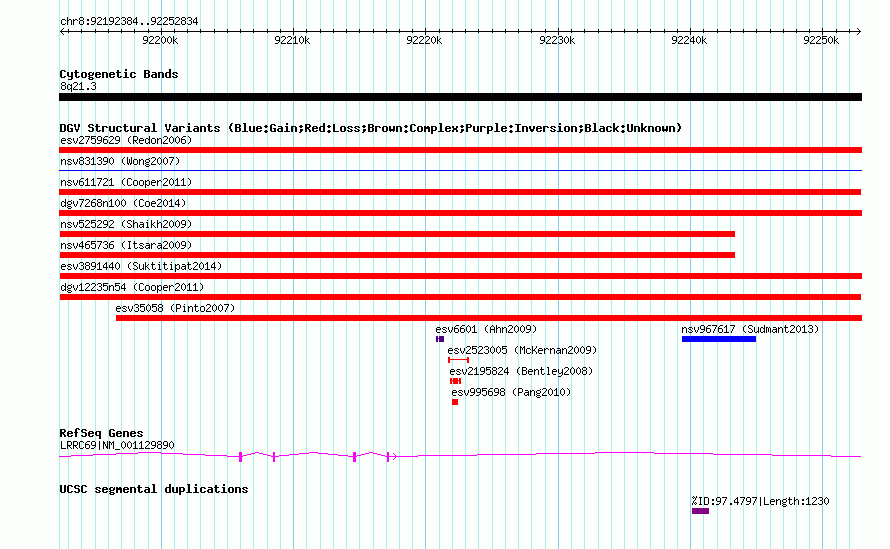The height and width of the screenshot is (549, 890).
Task: Open the esv35058 (Pinto2007) label
Action: click(x=175, y=308)
